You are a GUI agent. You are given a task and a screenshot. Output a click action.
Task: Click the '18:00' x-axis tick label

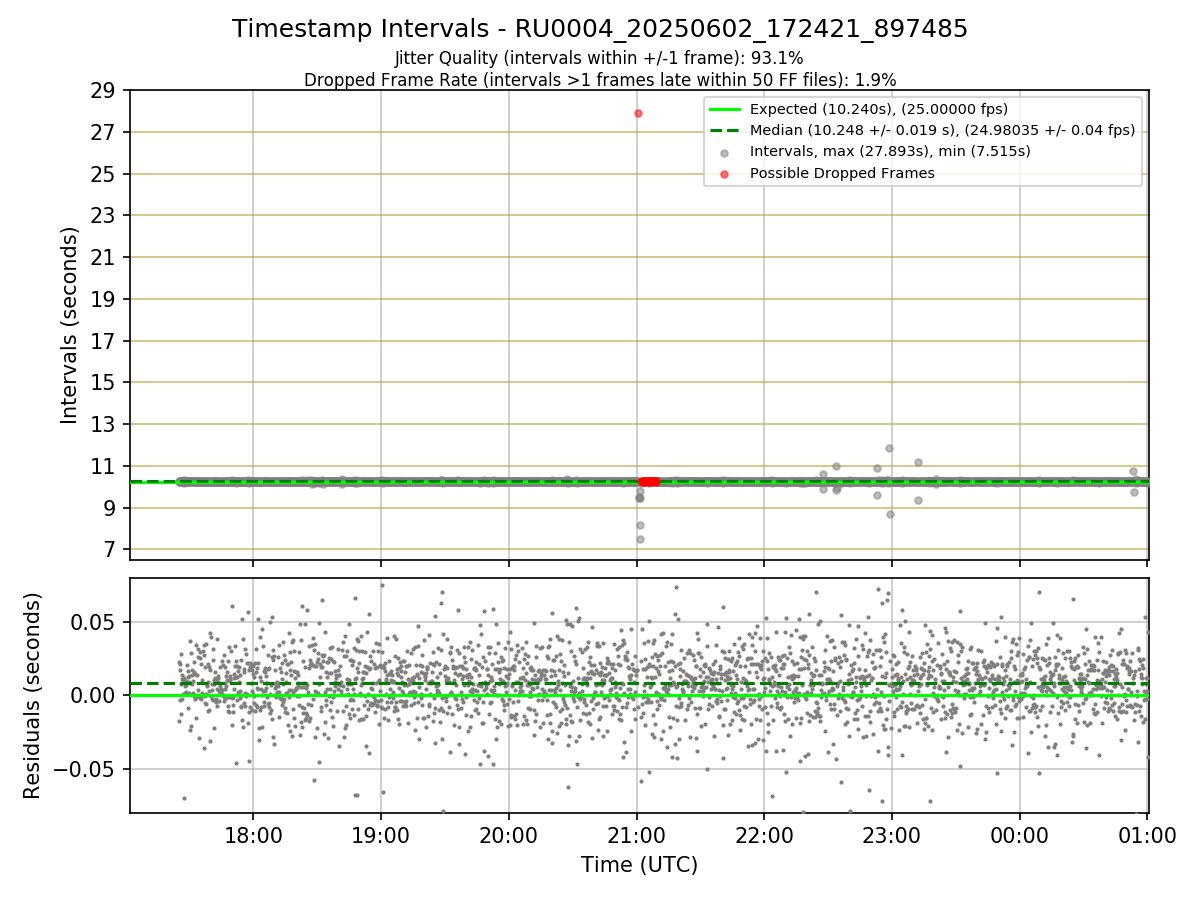point(252,835)
